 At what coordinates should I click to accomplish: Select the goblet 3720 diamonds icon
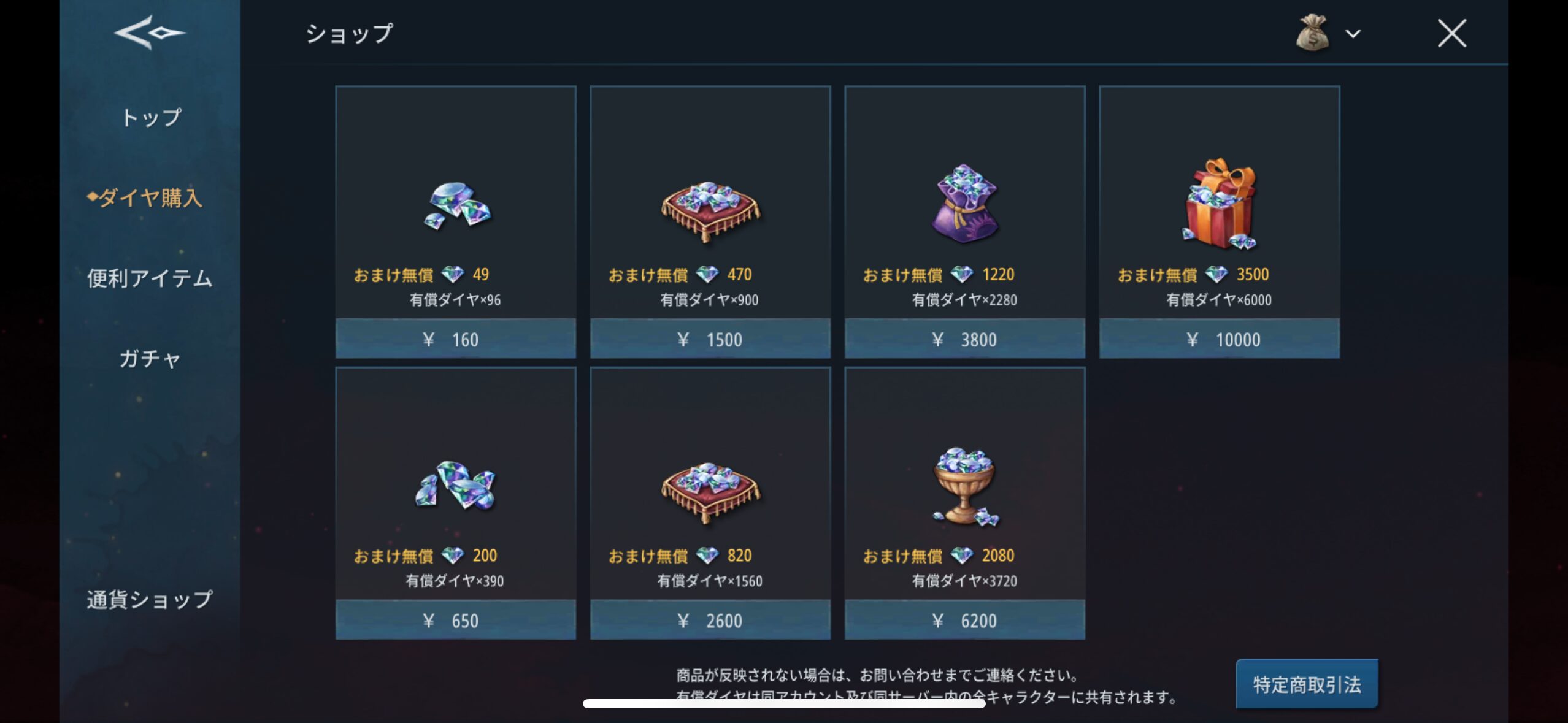[x=965, y=486]
